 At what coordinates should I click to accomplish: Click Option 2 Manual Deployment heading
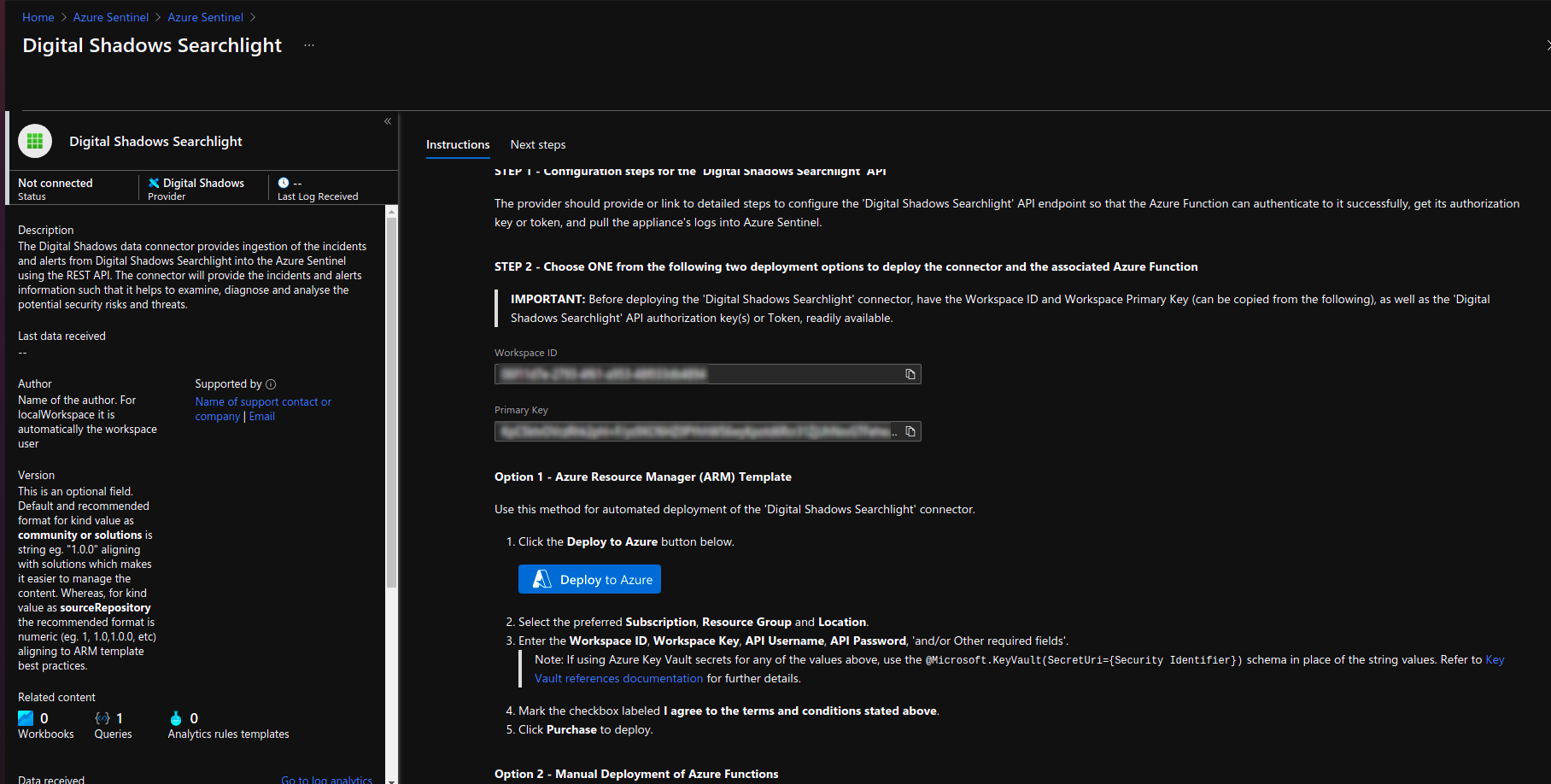click(x=636, y=774)
